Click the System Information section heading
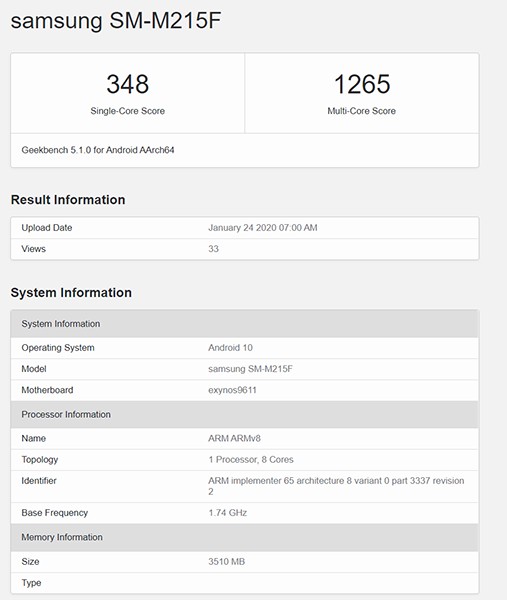 [x=71, y=293]
